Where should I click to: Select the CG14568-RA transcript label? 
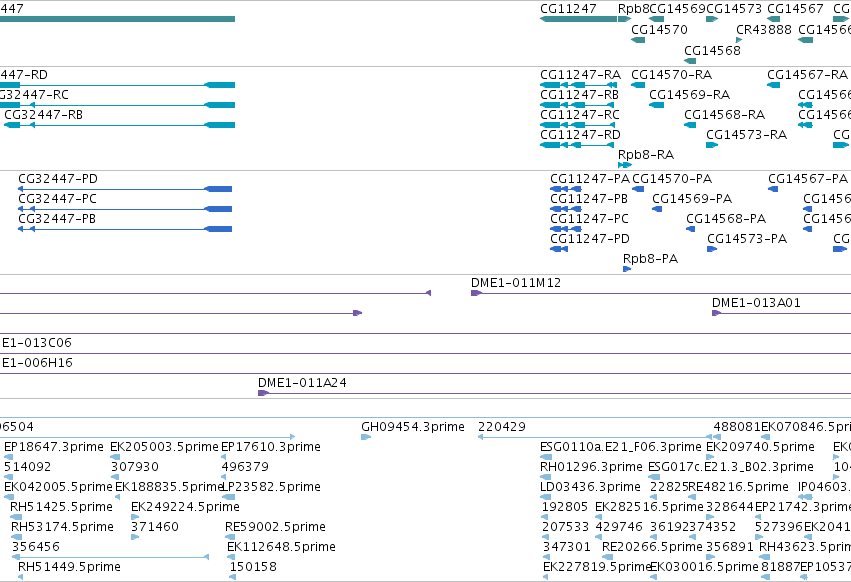[x=725, y=115]
